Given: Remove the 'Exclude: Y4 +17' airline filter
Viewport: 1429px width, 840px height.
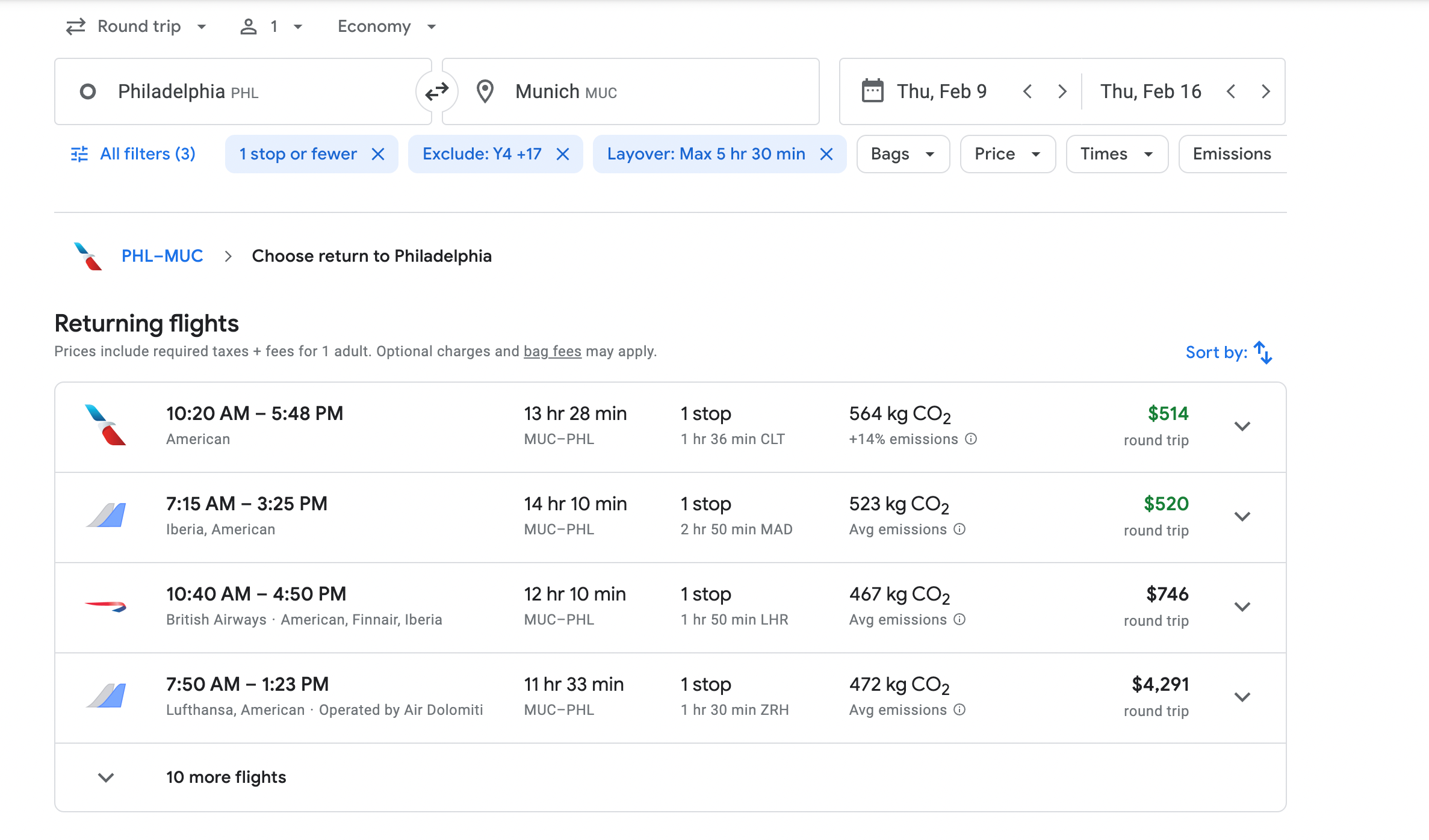Looking at the screenshot, I should pyautogui.click(x=563, y=154).
